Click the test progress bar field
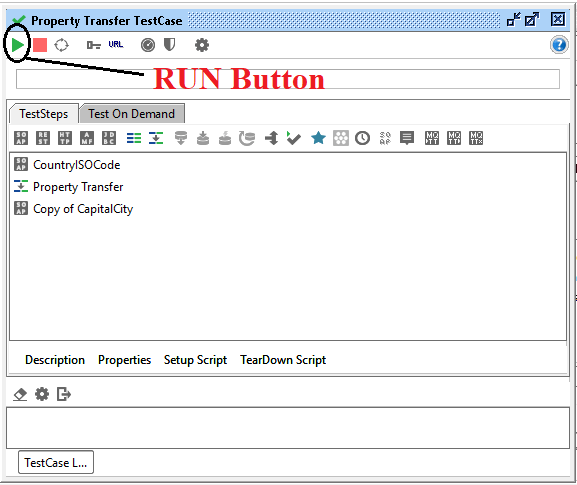Viewport: 577px width, 485px height. tap(288, 79)
